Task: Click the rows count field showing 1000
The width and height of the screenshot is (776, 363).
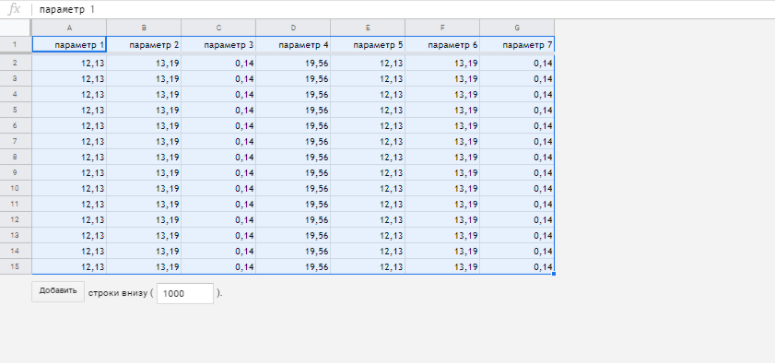Action: pyautogui.click(x=185, y=293)
